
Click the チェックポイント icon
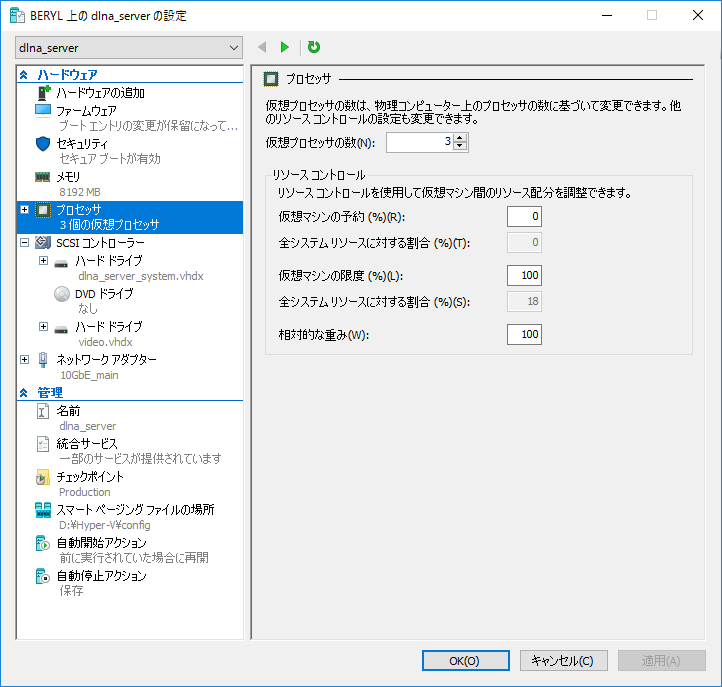pyautogui.click(x=42, y=477)
